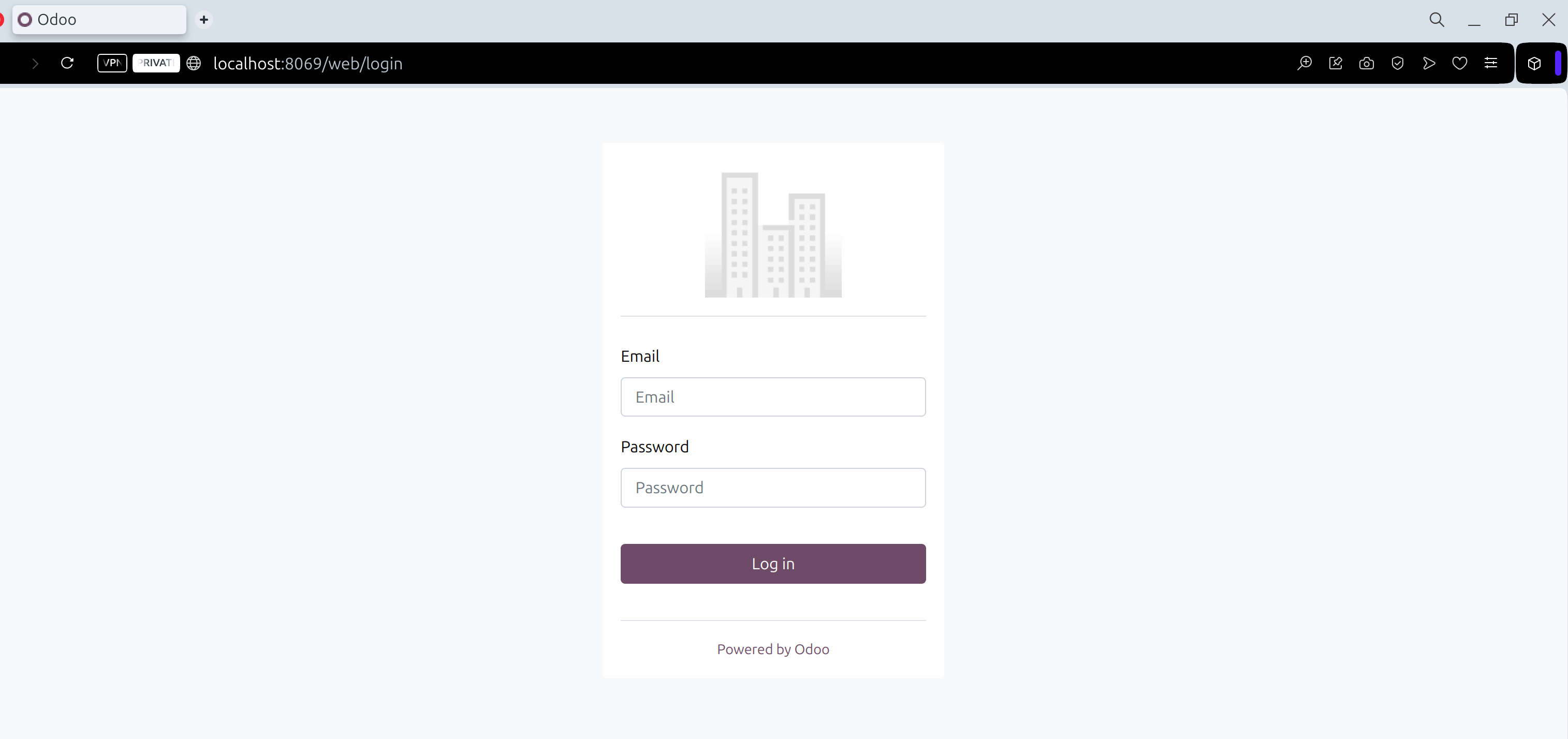The image size is (1568, 739).
Task: Toggle the VPN badge in address bar
Action: point(112,63)
